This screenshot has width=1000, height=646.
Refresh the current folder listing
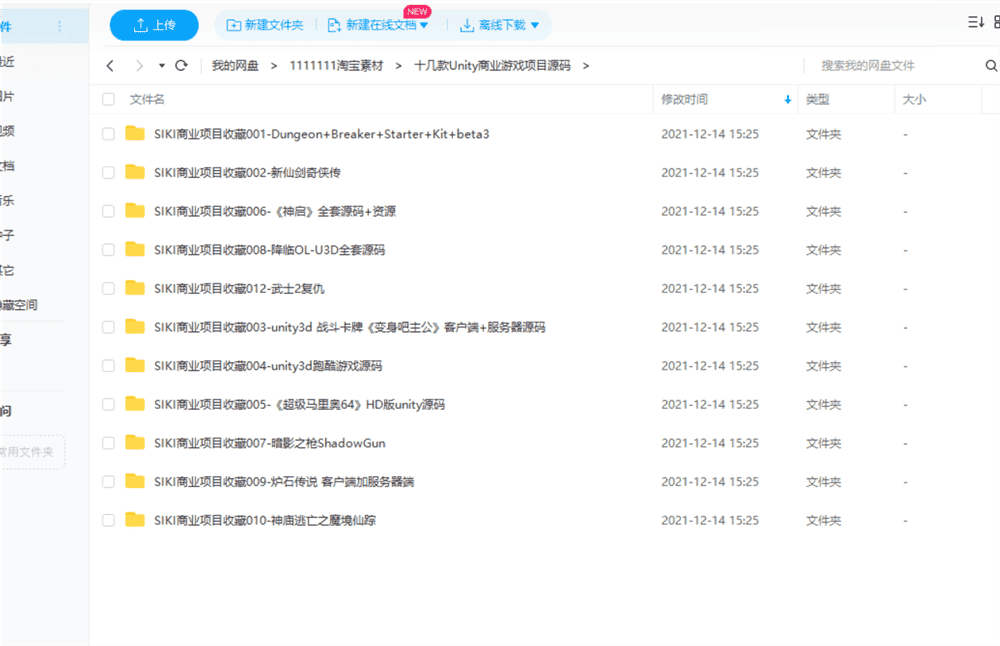(182, 65)
